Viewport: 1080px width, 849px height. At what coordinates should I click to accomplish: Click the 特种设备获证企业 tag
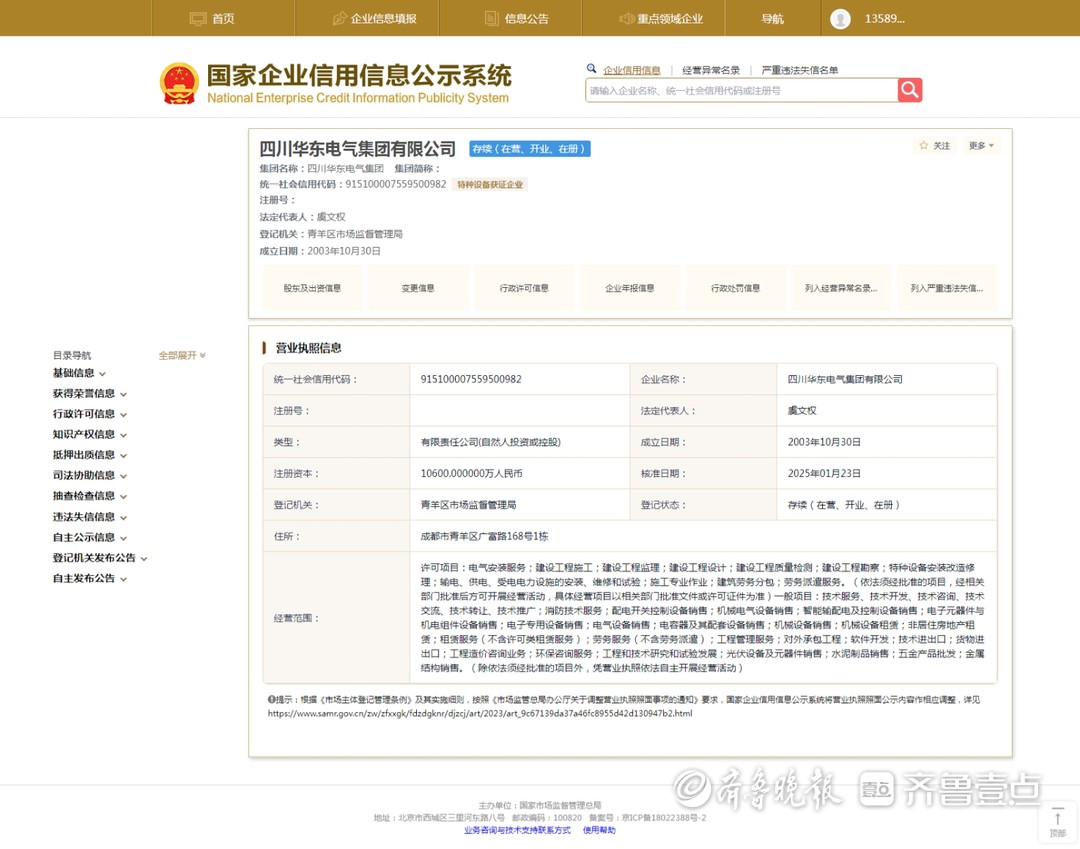[490, 185]
